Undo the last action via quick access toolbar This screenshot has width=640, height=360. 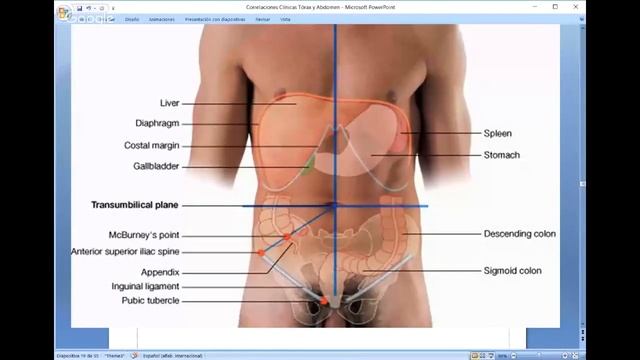[x=89, y=8]
